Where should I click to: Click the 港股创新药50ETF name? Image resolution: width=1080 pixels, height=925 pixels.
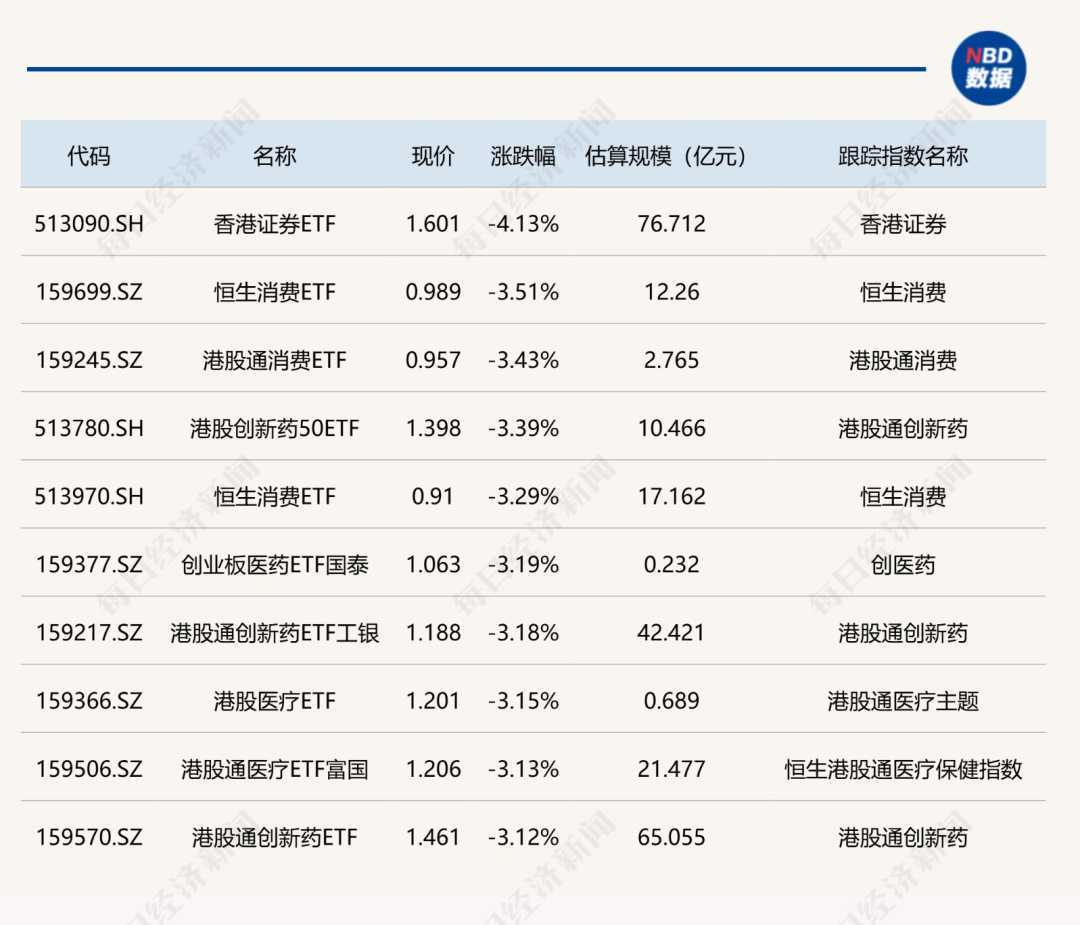(275, 428)
